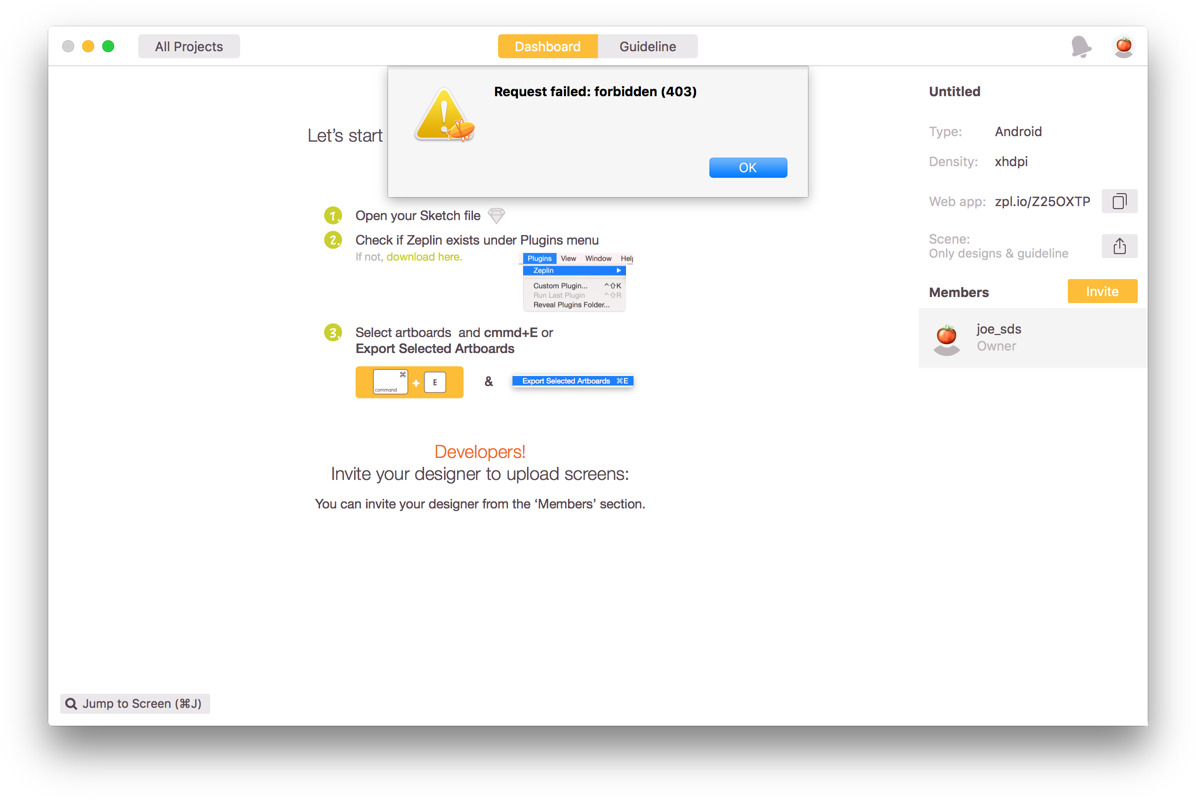Invite a member with Invite button
This screenshot has width=1196, height=800.
coord(1102,291)
